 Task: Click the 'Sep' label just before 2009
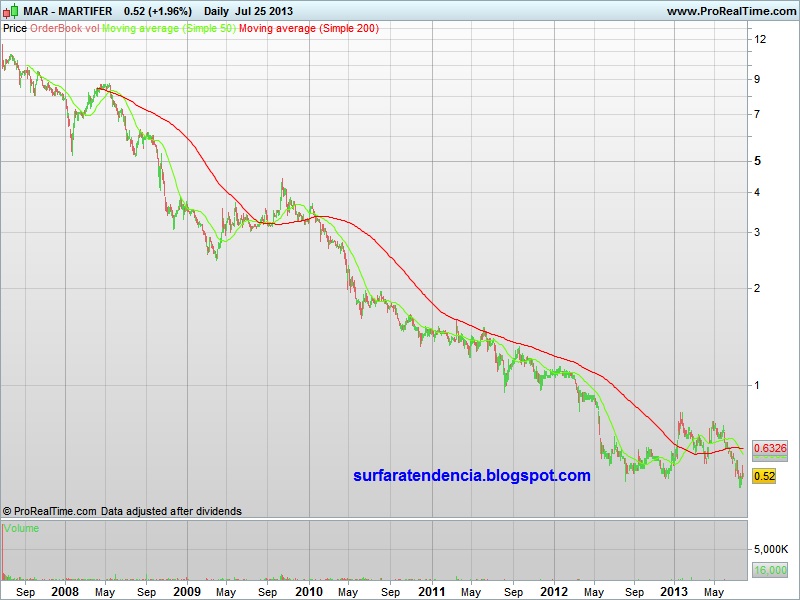(146, 592)
